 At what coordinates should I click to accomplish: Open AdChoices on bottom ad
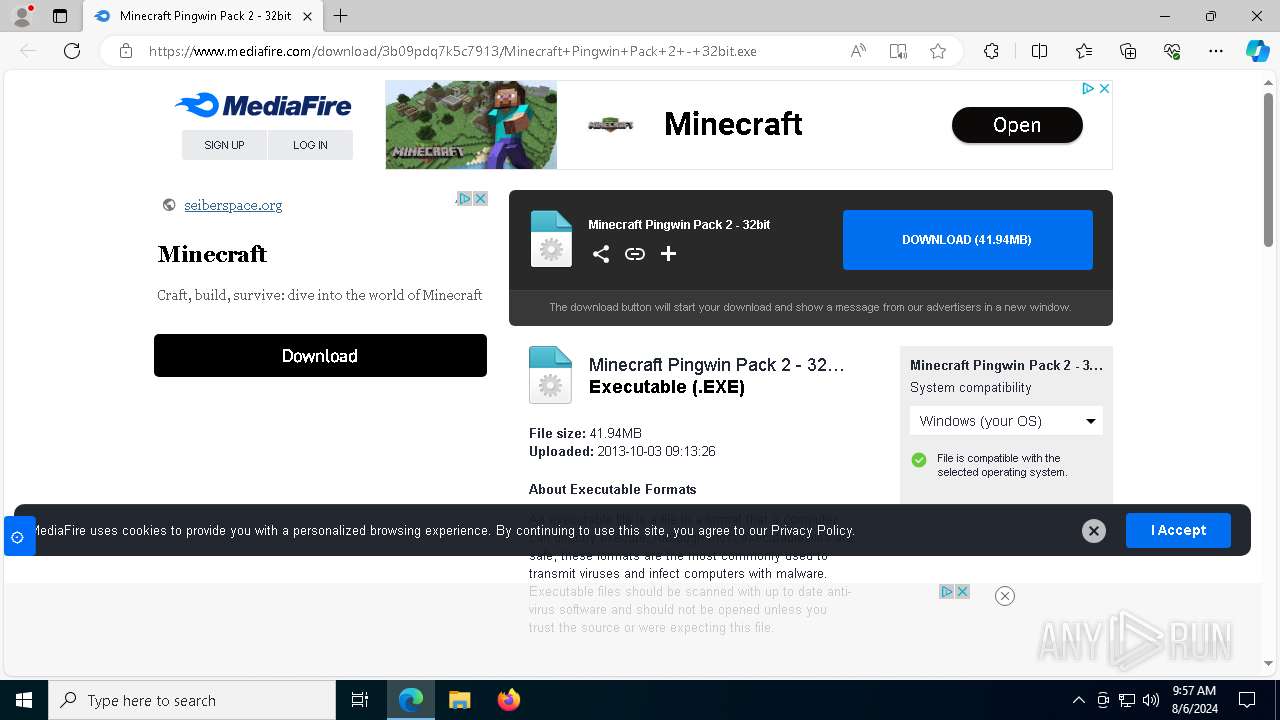tap(947, 592)
